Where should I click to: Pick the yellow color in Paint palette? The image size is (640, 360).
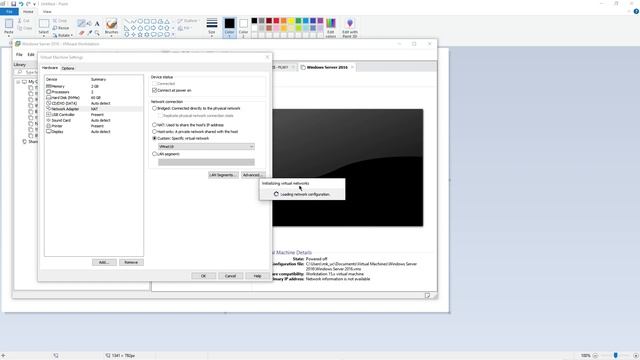pyautogui.click(x=291, y=20)
